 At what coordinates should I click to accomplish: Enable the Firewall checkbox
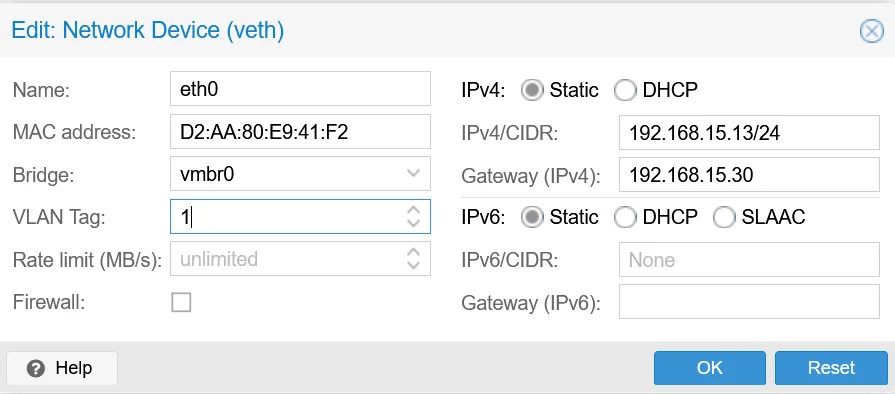[x=181, y=302]
